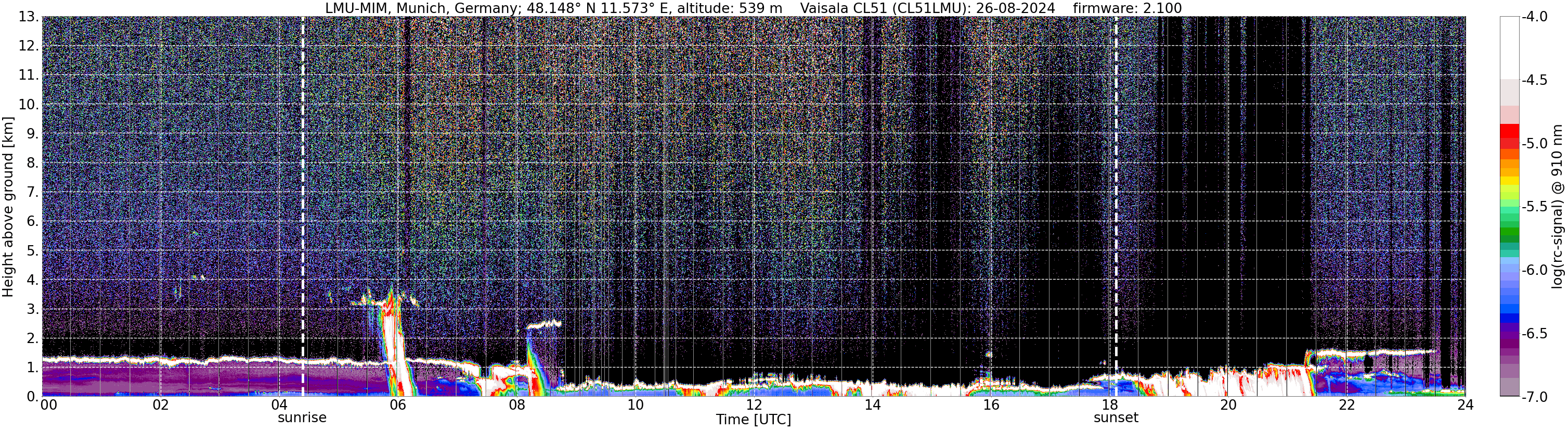The width and height of the screenshot is (1568, 430).
Task: Pick the bright red band in the colorbar
Action: pyautogui.click(x=1509, y=131)
